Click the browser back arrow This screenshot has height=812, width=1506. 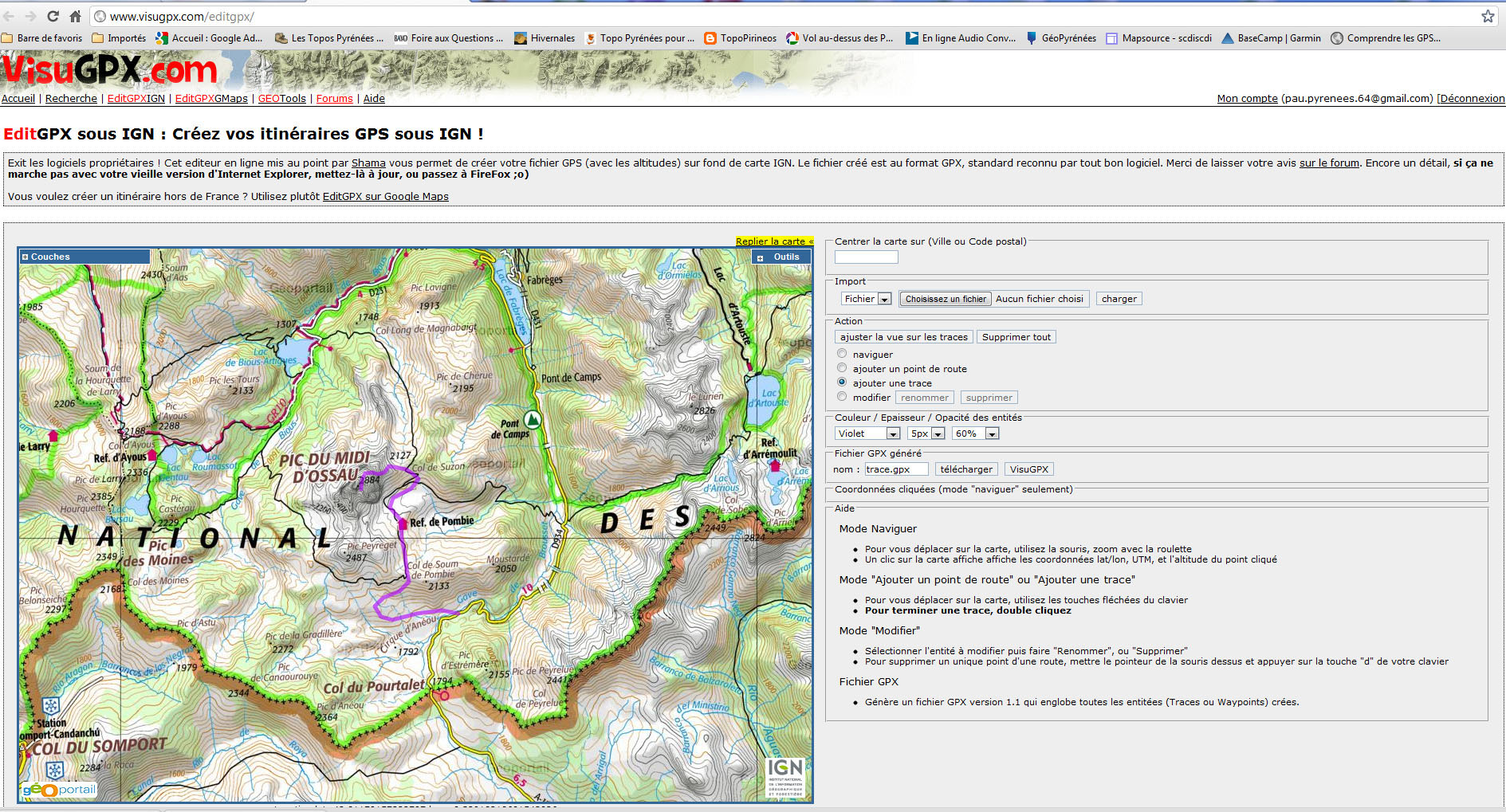point(9,16)
